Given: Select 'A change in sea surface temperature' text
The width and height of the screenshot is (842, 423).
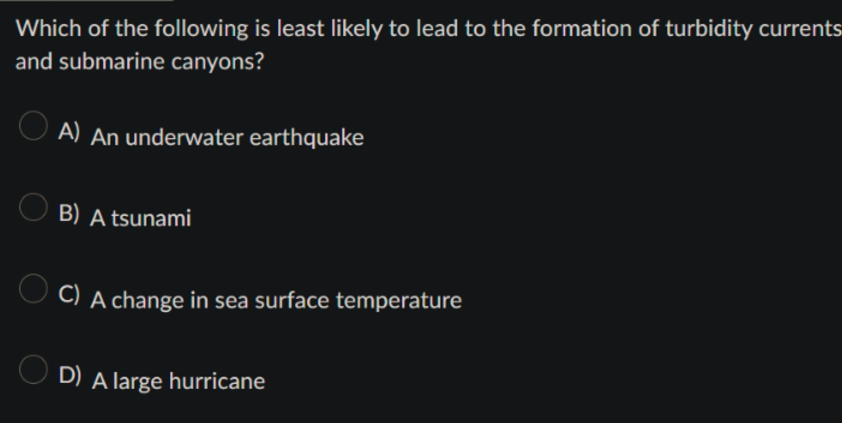Looking at the screenshot, I should pos(276,300).
